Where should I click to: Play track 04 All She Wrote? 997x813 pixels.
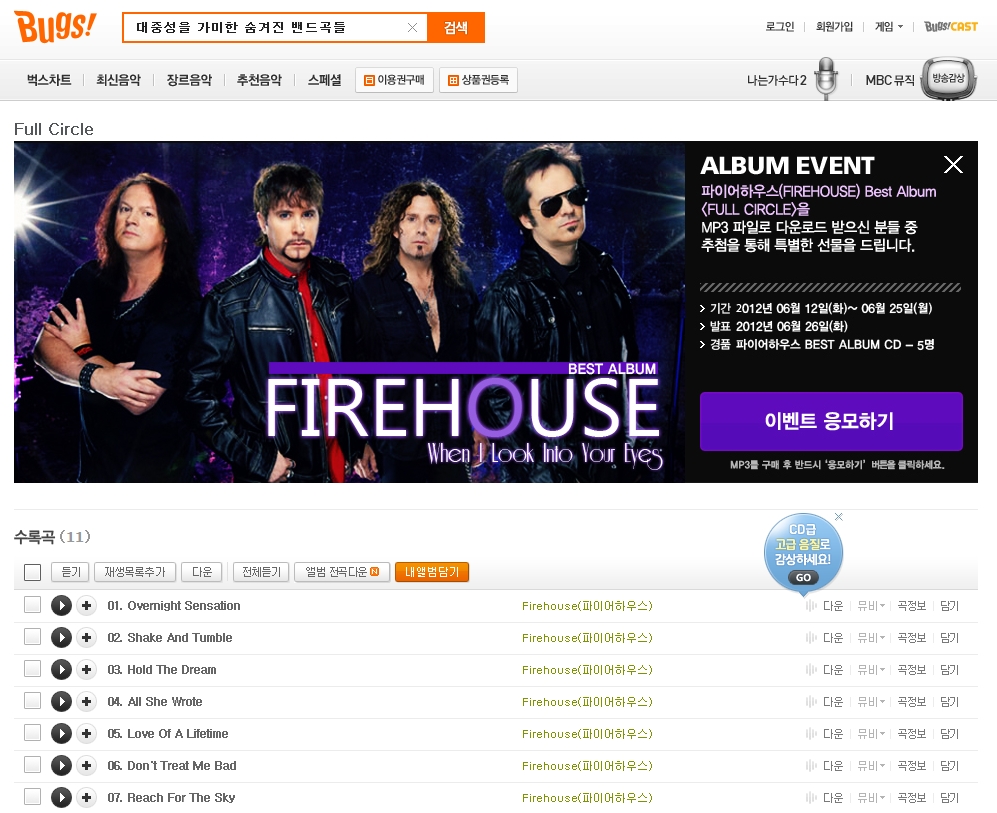[x=61, y=702]
